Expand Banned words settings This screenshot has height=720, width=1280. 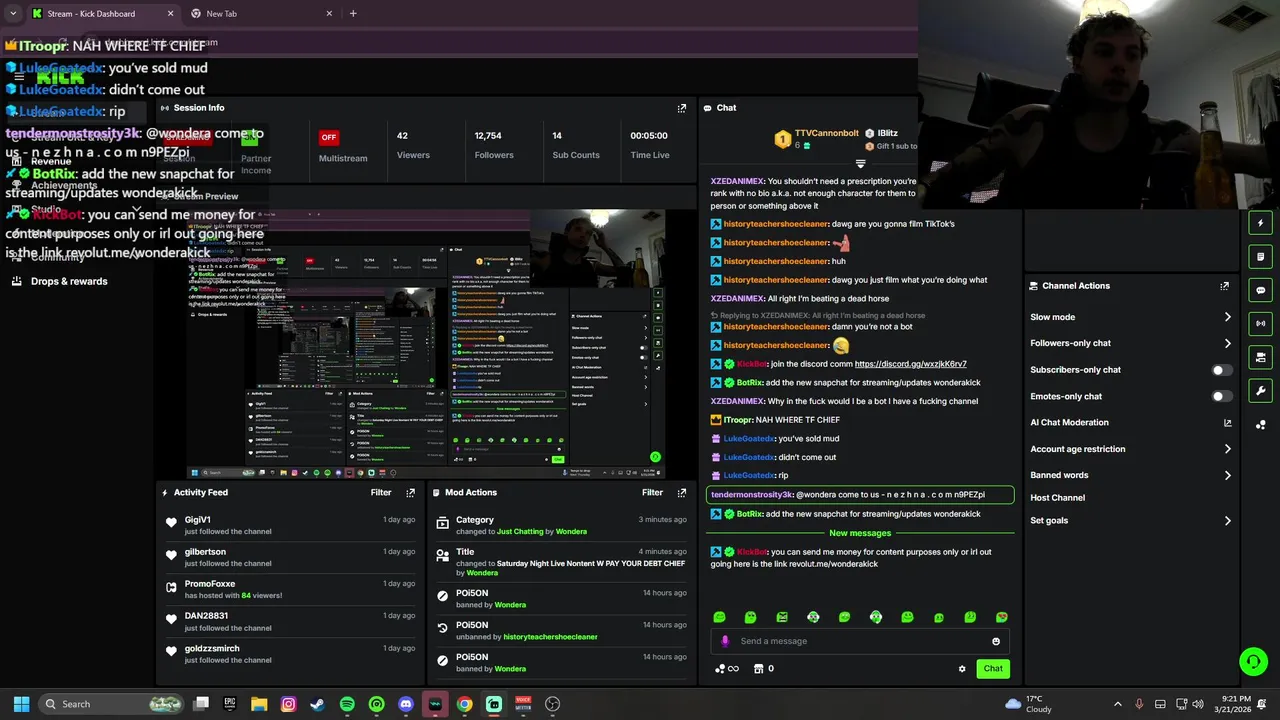[x=1227, y=475]
